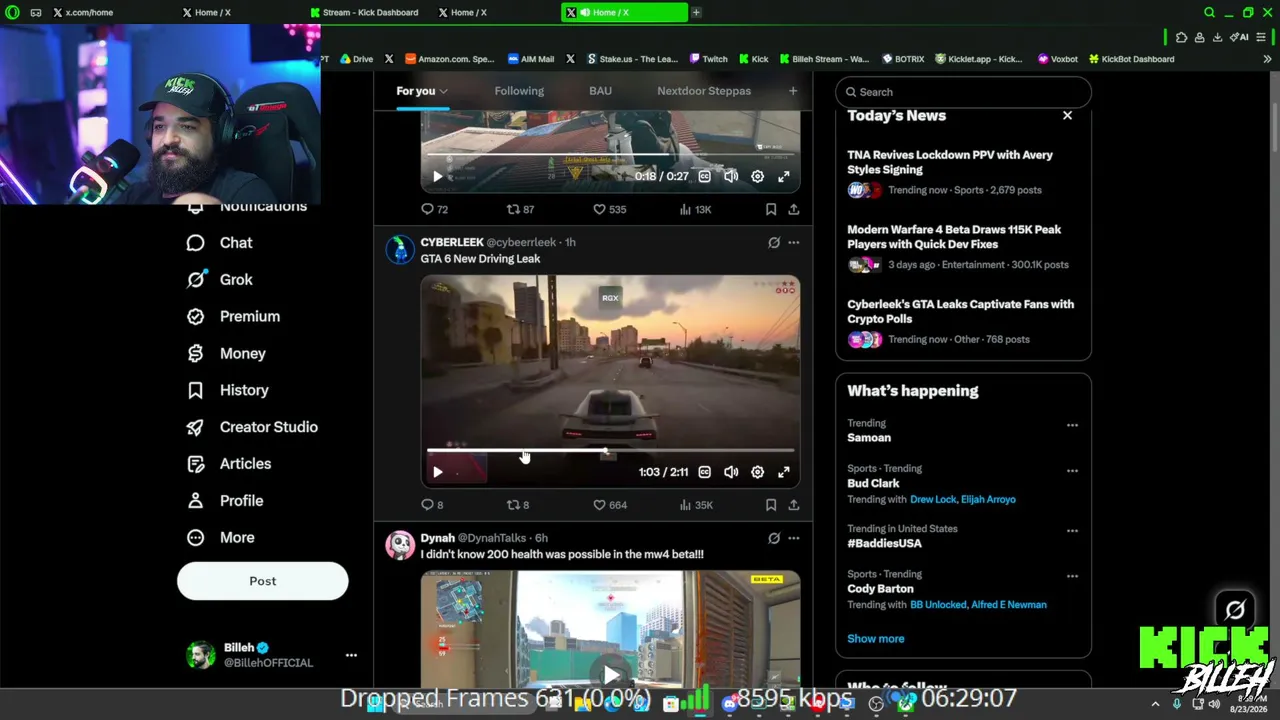Image resolution: width=1280 pixels, height=720 pixels.
Task: Open options for the #BaddiesUSA trend
Action: (1072, 530)
